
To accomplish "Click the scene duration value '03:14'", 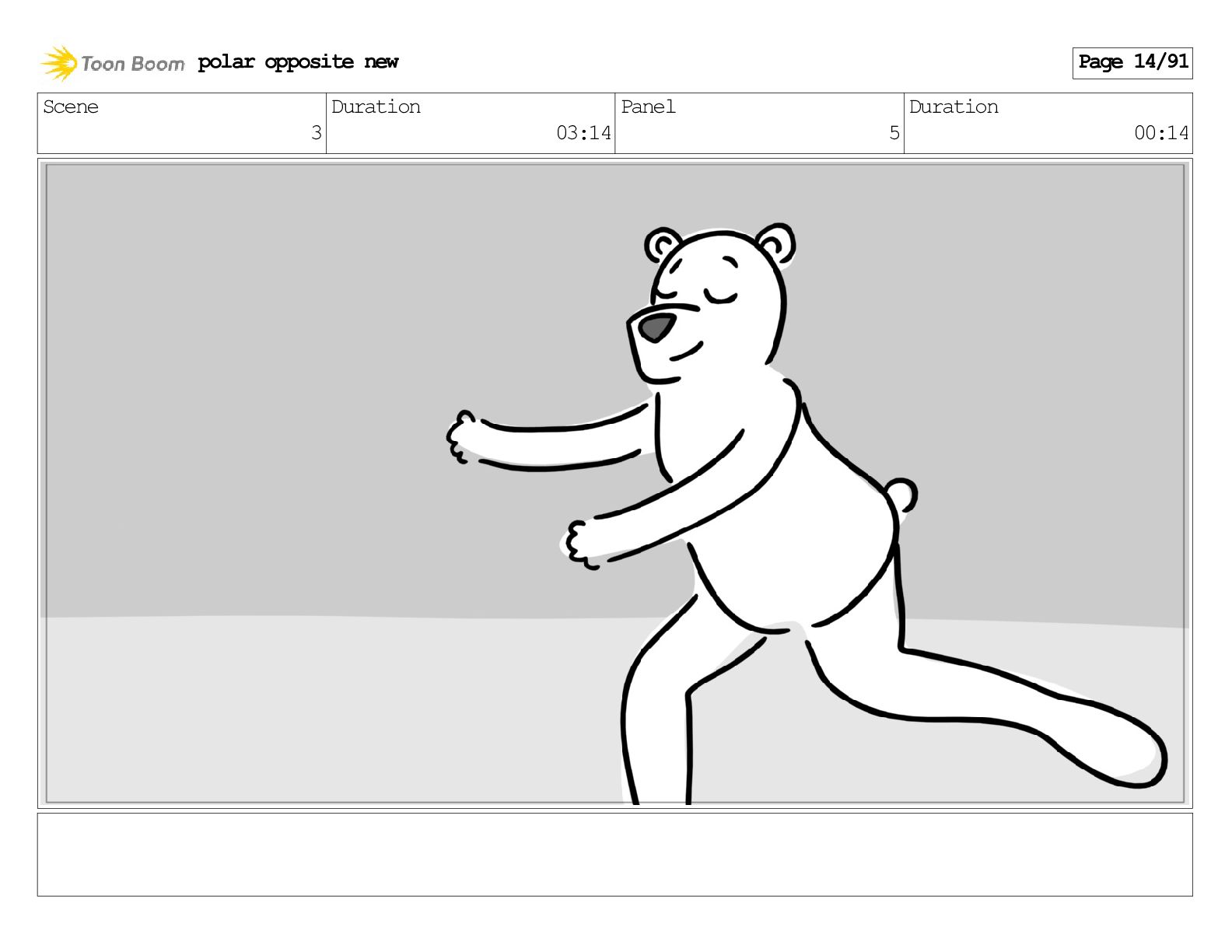I will [583, 133].
